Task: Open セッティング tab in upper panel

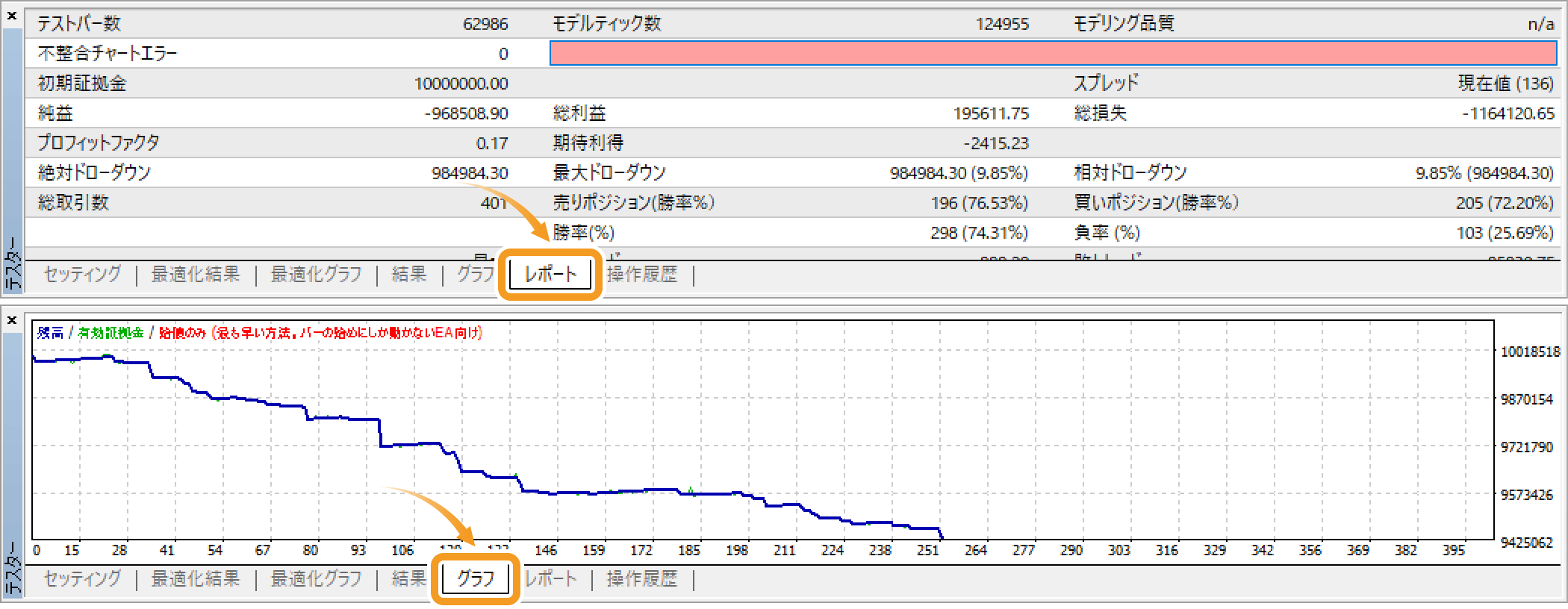Action: (x=82, y=275)
